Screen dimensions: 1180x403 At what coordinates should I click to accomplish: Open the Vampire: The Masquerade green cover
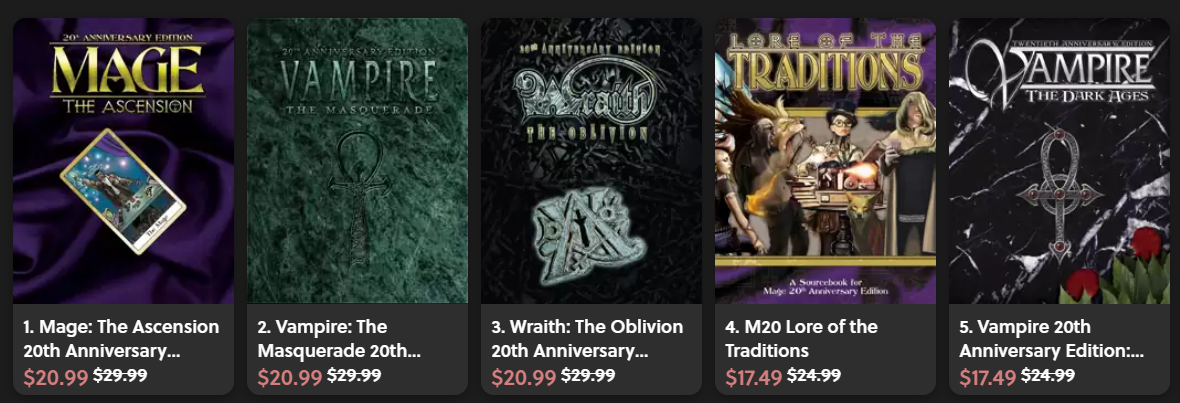[357, 161]
